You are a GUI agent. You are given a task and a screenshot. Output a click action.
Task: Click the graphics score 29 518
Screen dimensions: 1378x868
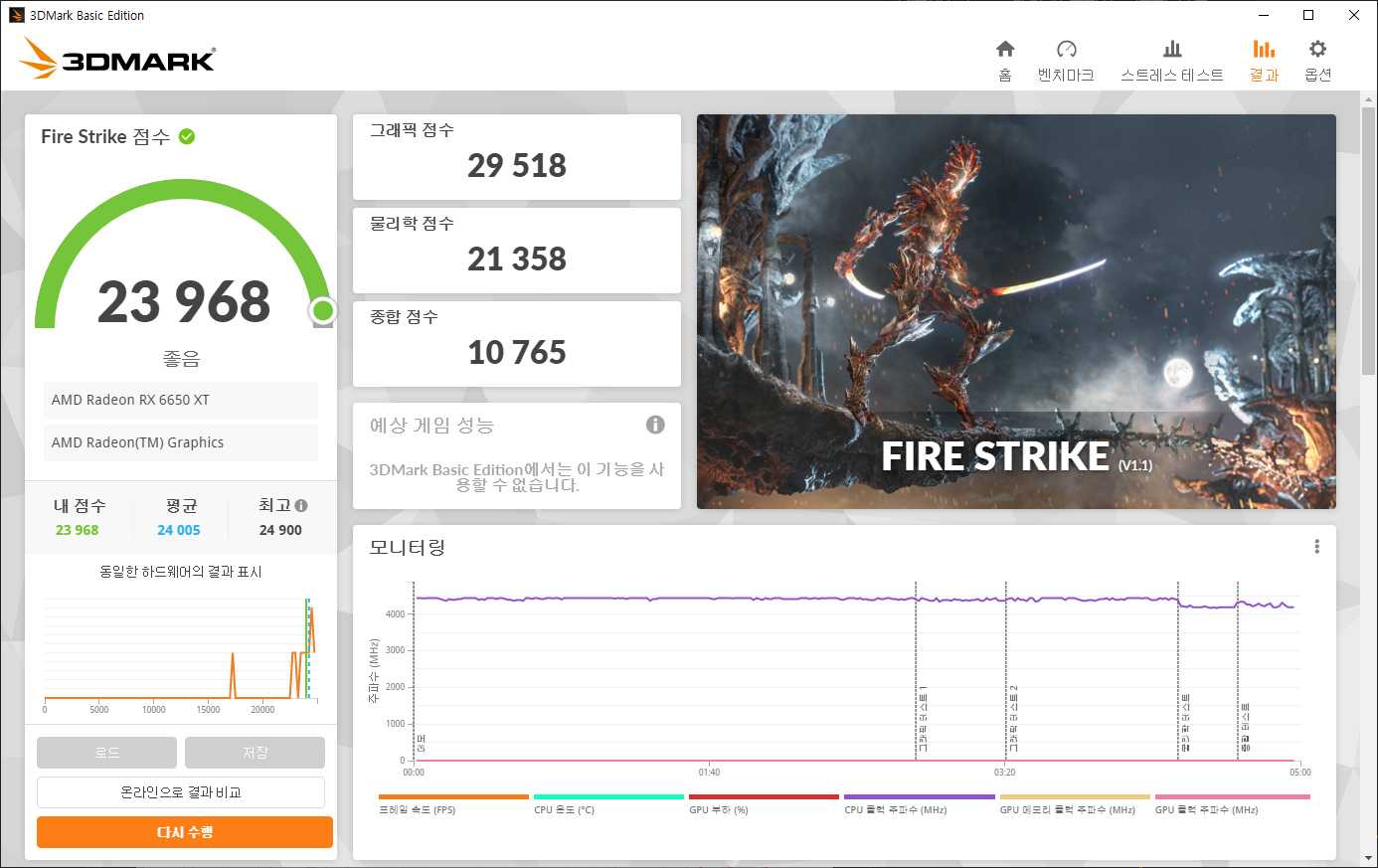coord(517,165)
